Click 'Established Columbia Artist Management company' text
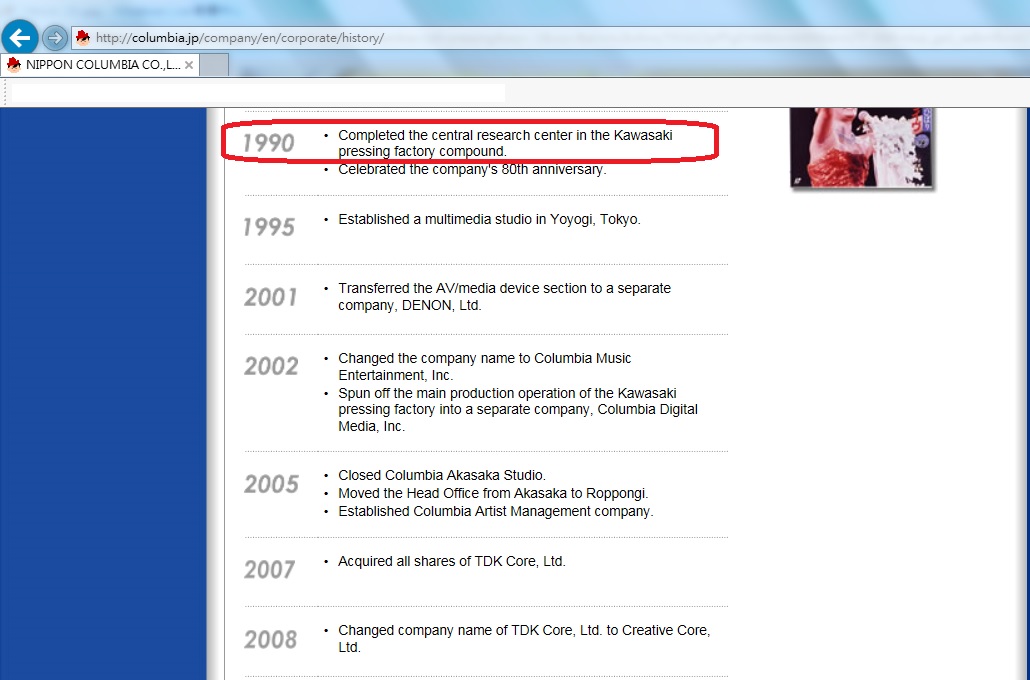 496,511
